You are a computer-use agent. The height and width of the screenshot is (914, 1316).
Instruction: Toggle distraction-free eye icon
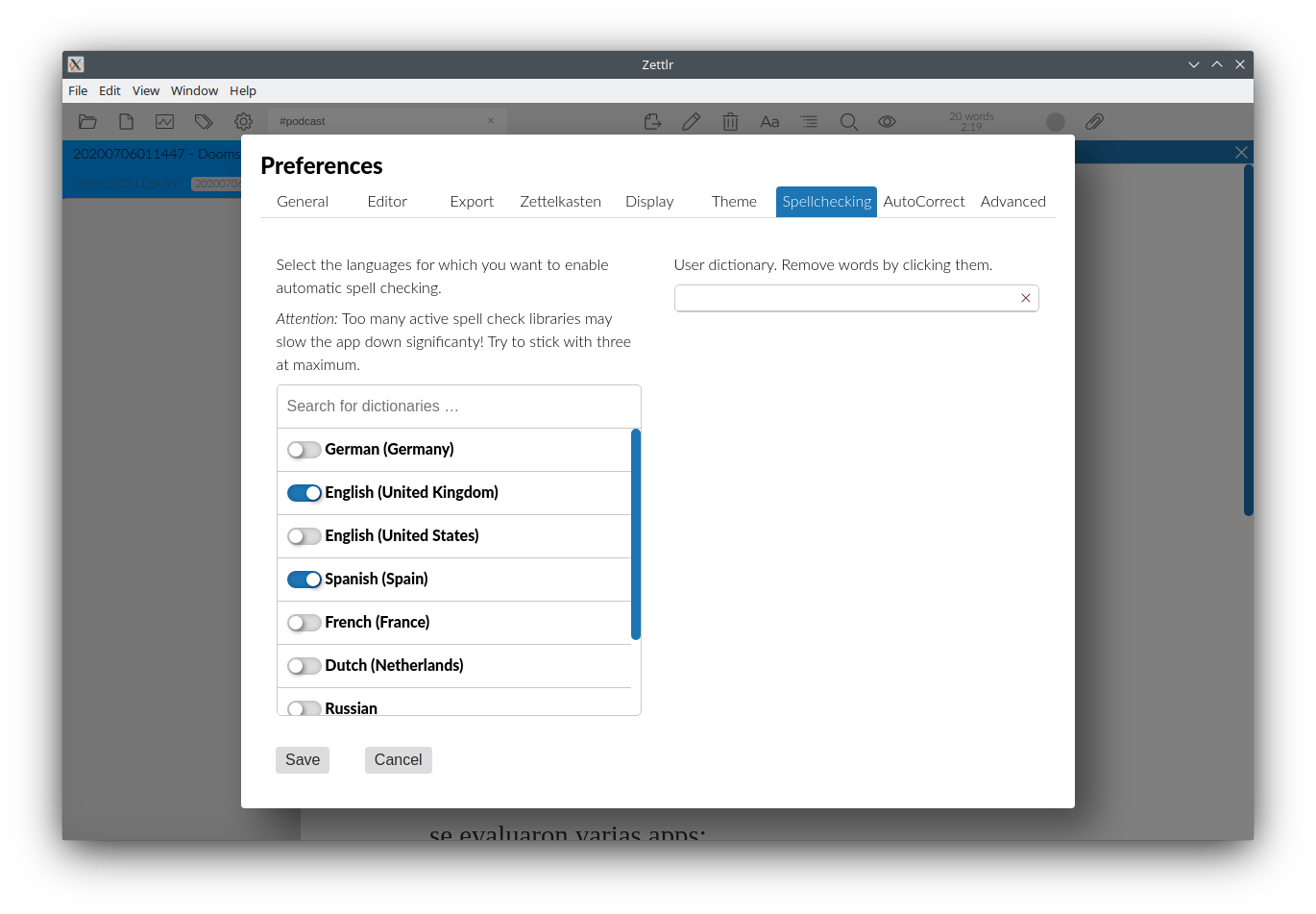887,121
